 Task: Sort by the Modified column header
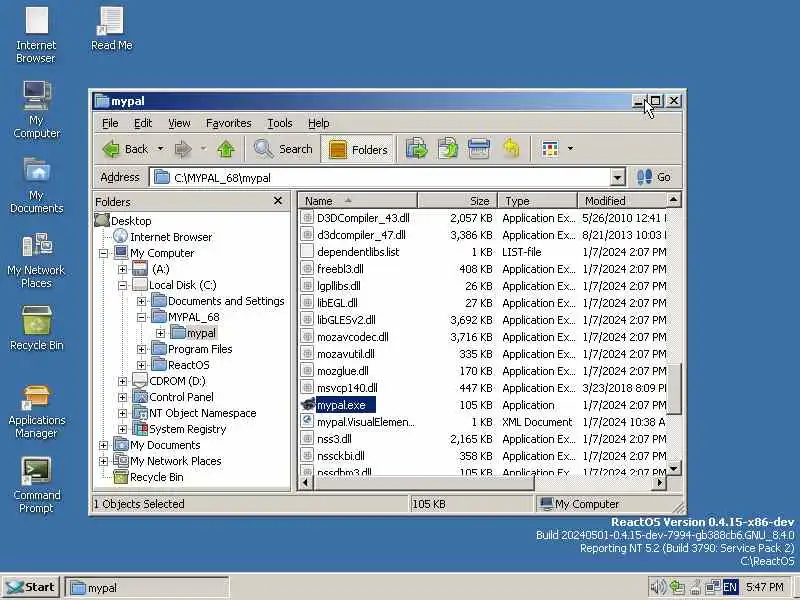click(x=622, y=201)
